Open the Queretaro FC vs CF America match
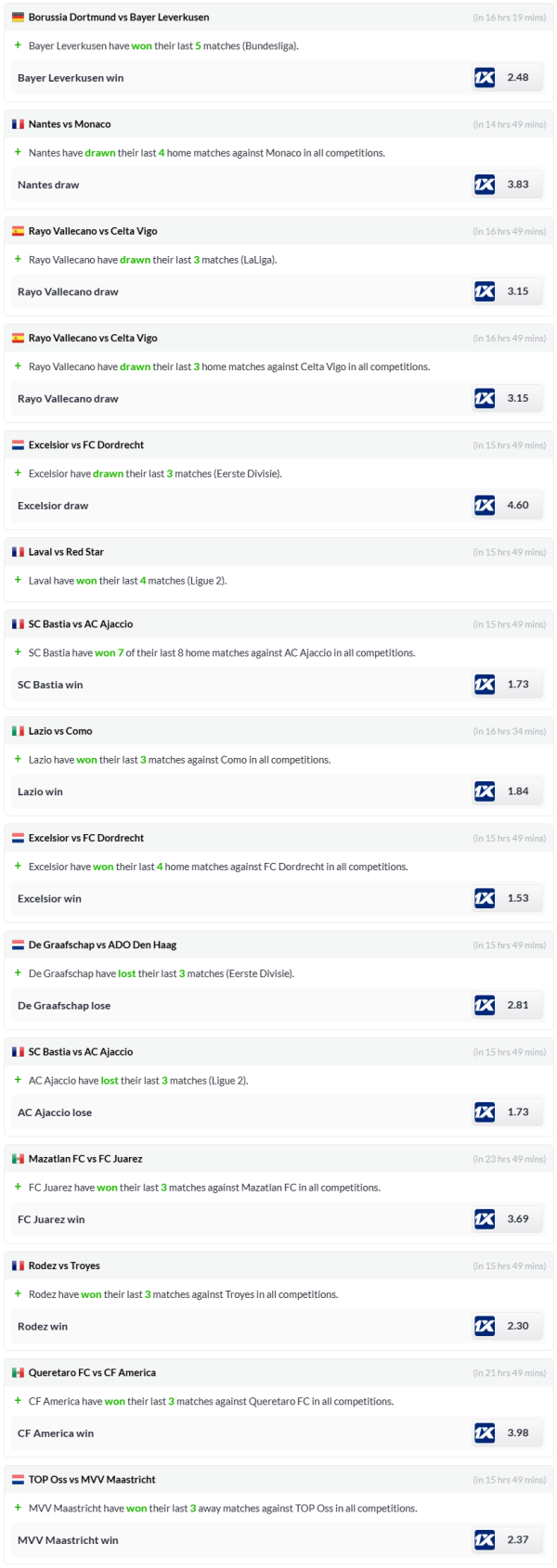This screenshot has width=557, height=1568. click(x=92, y=1373)
